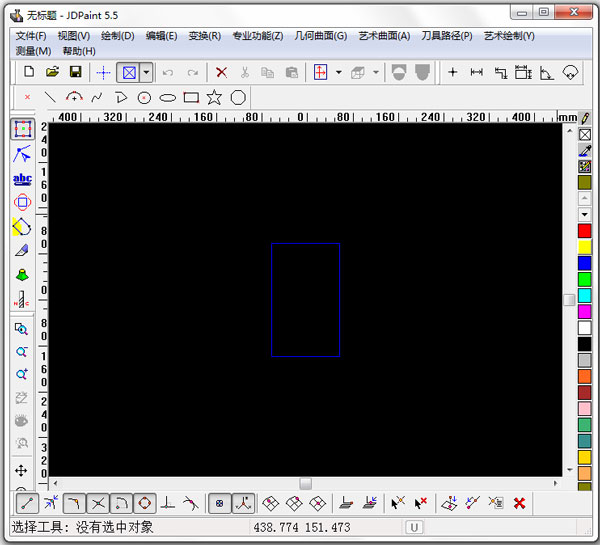Pick the red color swatch

pyautogui.click(x=584, y=231)
